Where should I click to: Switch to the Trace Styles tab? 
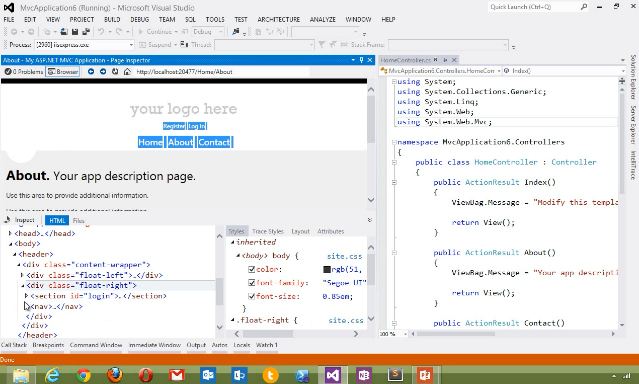tap(267, 231)
